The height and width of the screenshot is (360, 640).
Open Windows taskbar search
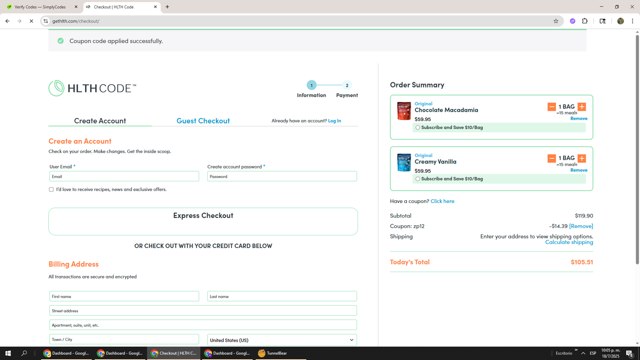(x=24, y=353)
